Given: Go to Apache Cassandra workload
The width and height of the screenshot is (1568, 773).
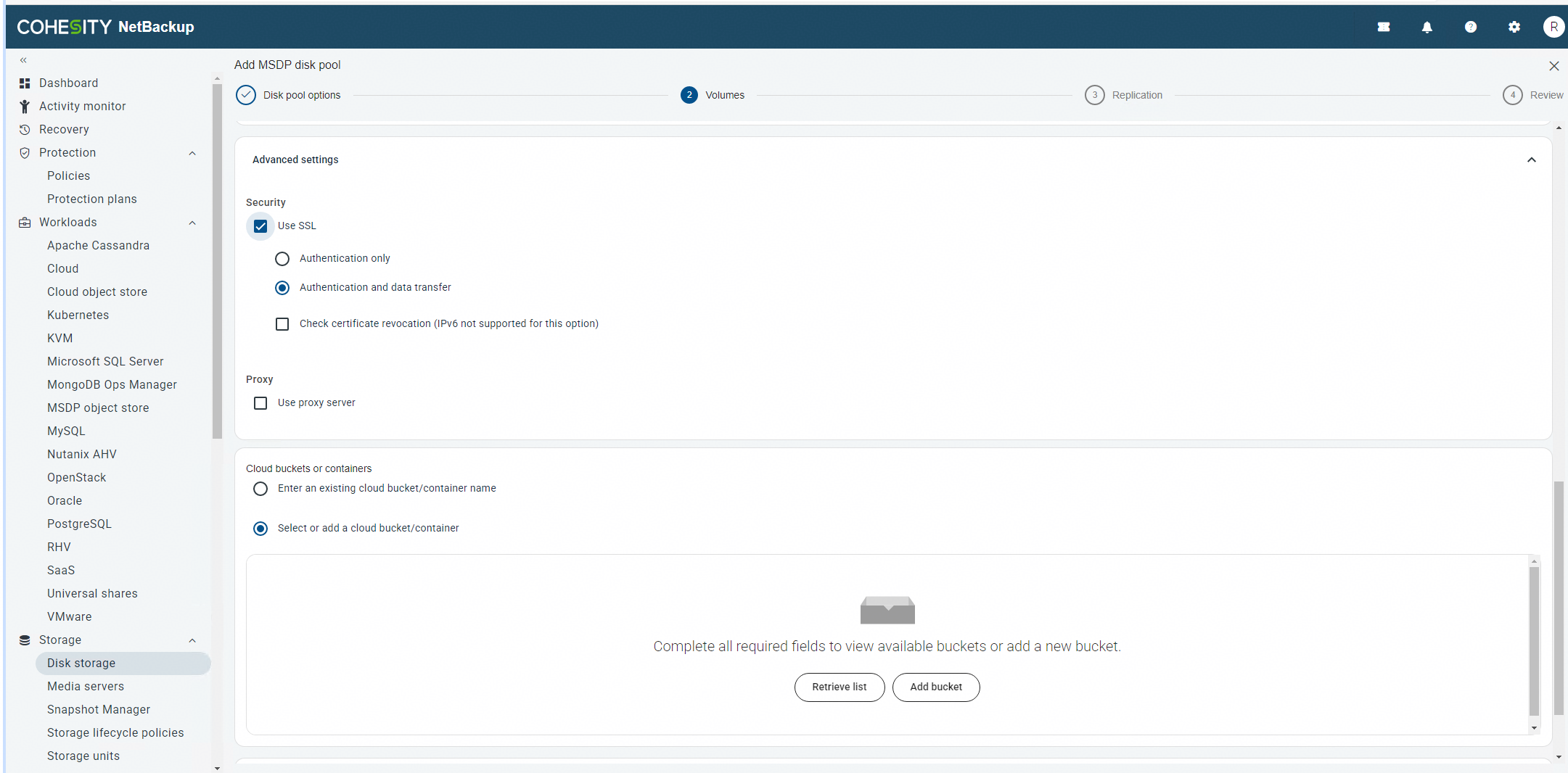Looking at the screenshot, I should tap(99, 246).
